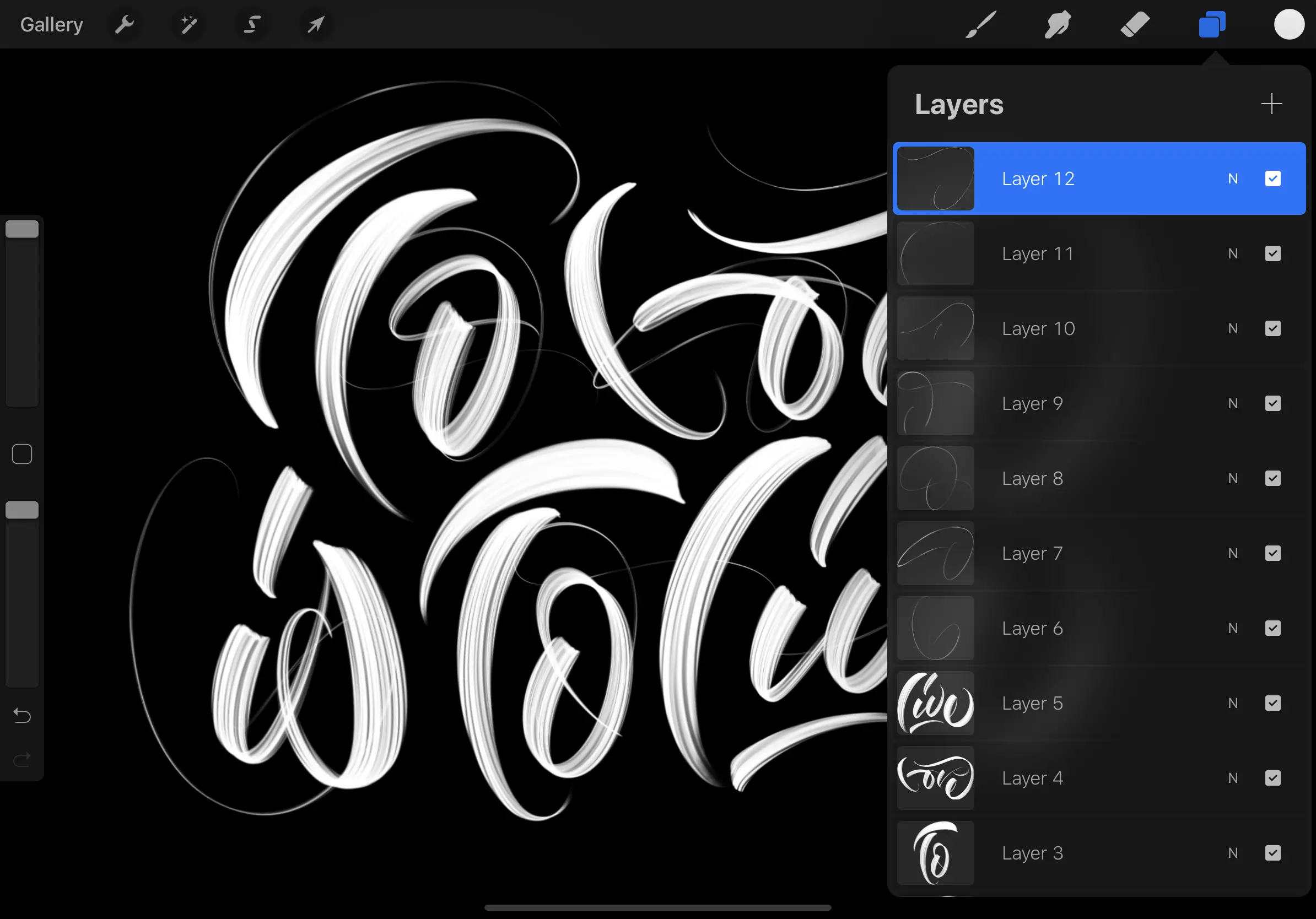Expand blend mode dropdown for Layer 5
This screenshot has width=1316, height=919.
click(x=1233, y=703)
